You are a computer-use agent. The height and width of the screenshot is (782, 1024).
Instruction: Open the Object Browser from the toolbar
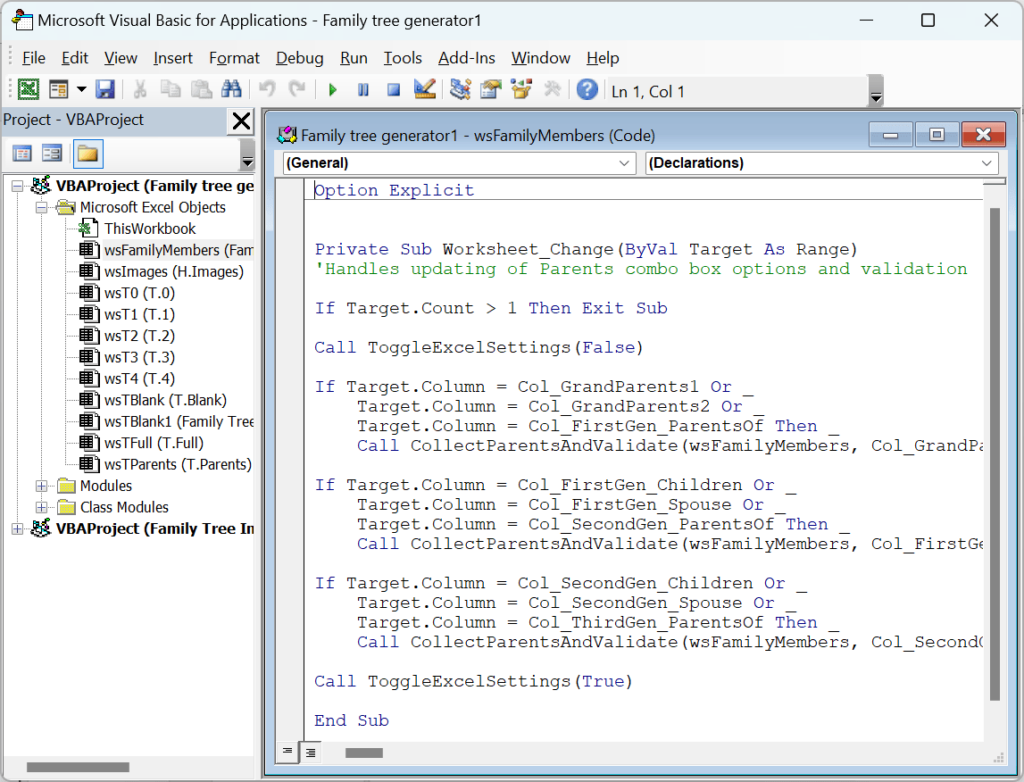pyautogui.click(x=520, y=90)
